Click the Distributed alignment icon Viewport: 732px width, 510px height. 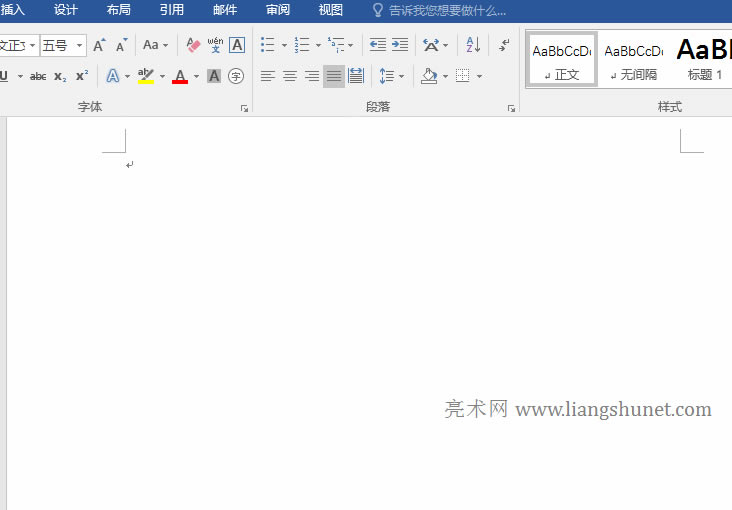point(356,76)
